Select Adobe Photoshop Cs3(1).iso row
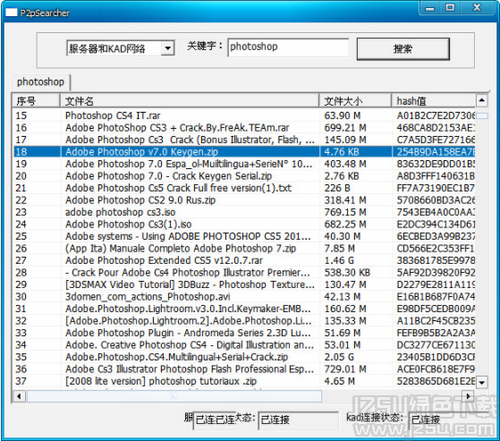The width and height of the screenshot is (500, 441). coord(244,224)
